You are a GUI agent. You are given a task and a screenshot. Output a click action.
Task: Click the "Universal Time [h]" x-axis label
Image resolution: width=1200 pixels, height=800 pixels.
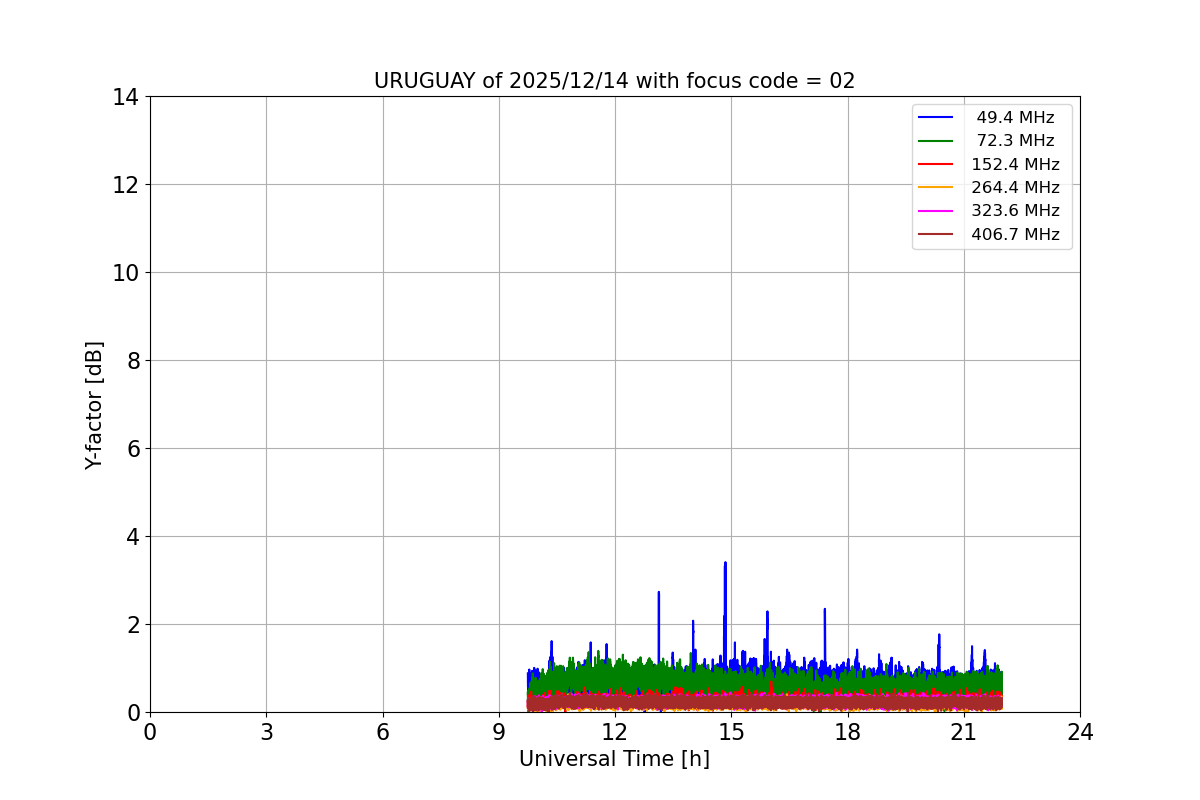coord(614,759)
